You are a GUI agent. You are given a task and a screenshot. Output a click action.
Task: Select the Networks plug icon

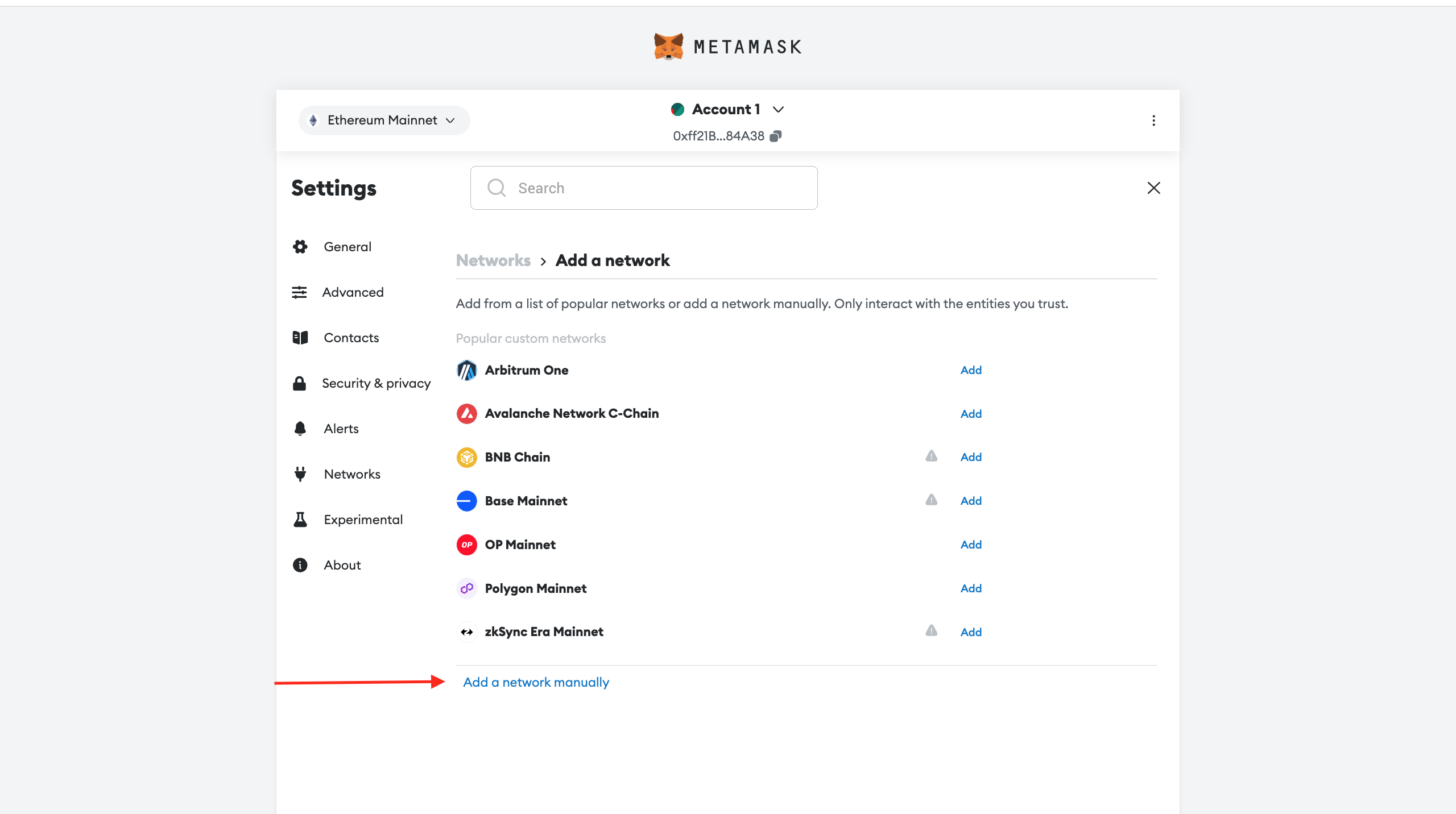[300, 474]
